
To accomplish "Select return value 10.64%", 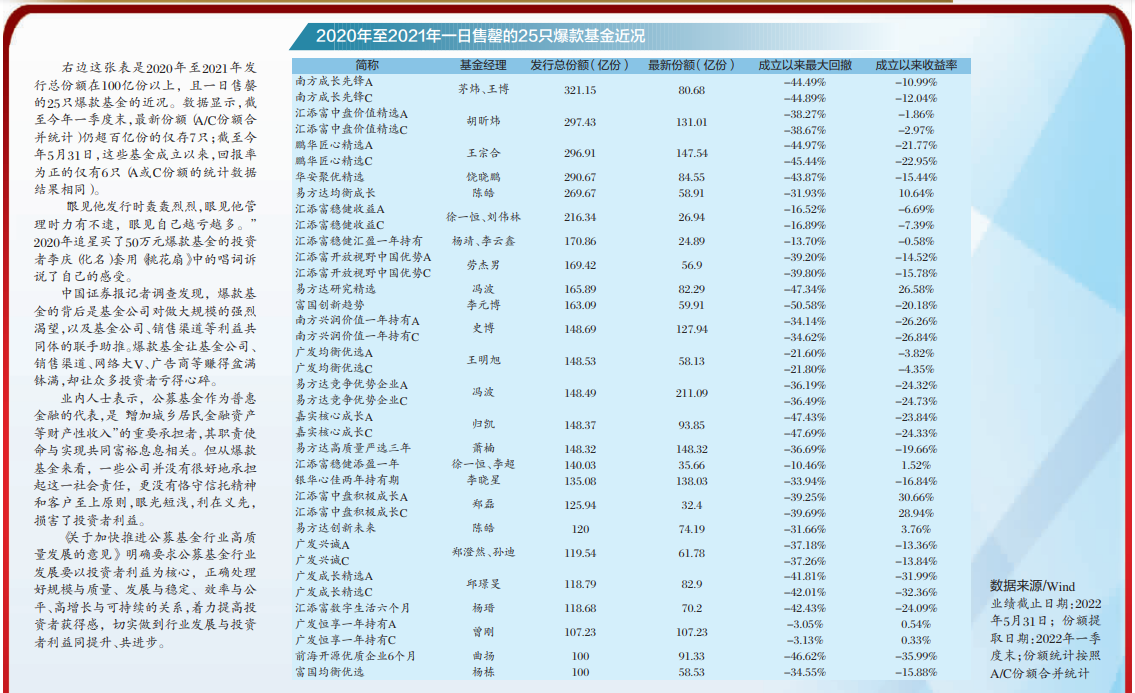I will 916,193.
